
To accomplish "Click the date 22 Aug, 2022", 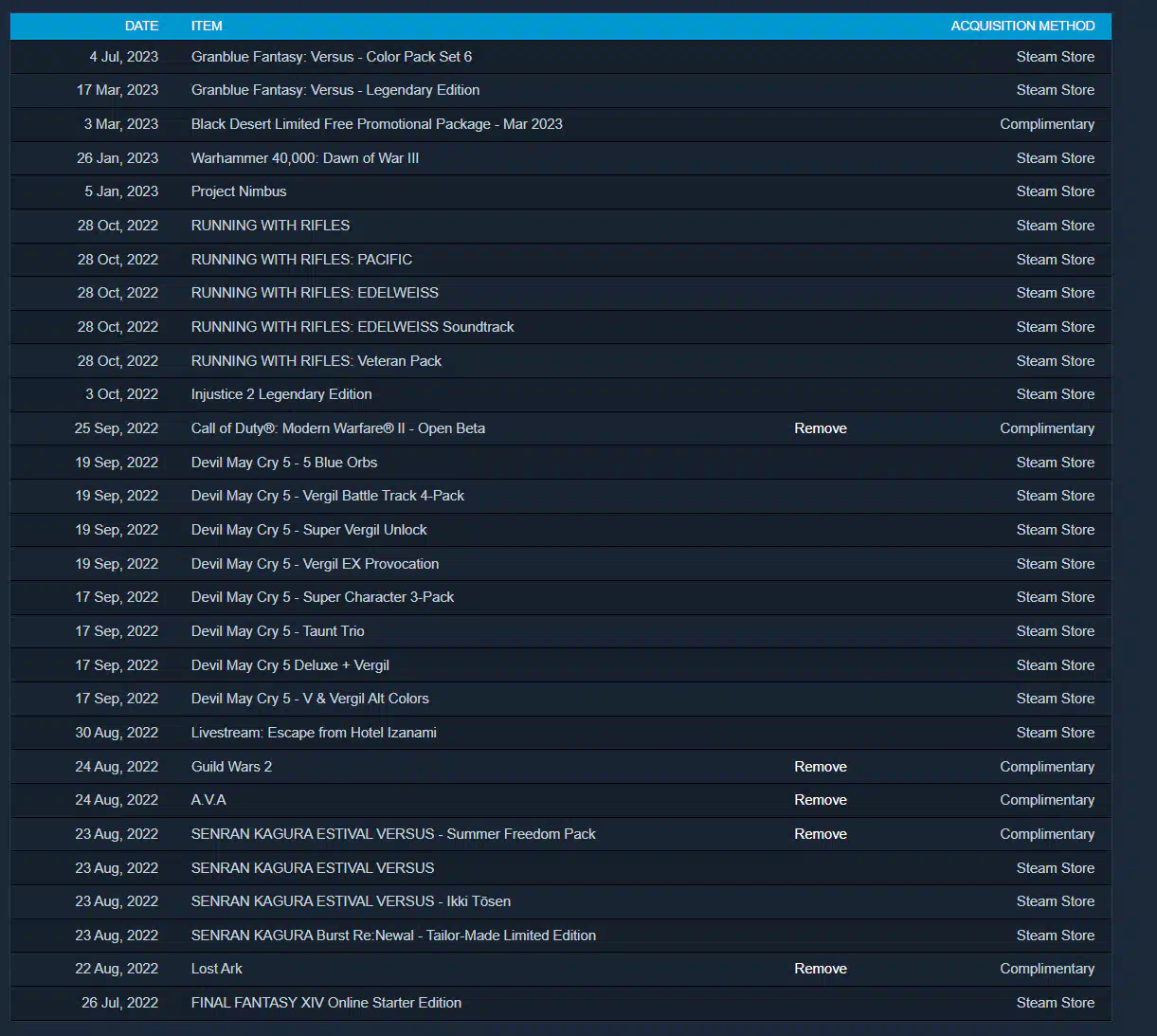I will pyautogui.click(x=117, y=969).
